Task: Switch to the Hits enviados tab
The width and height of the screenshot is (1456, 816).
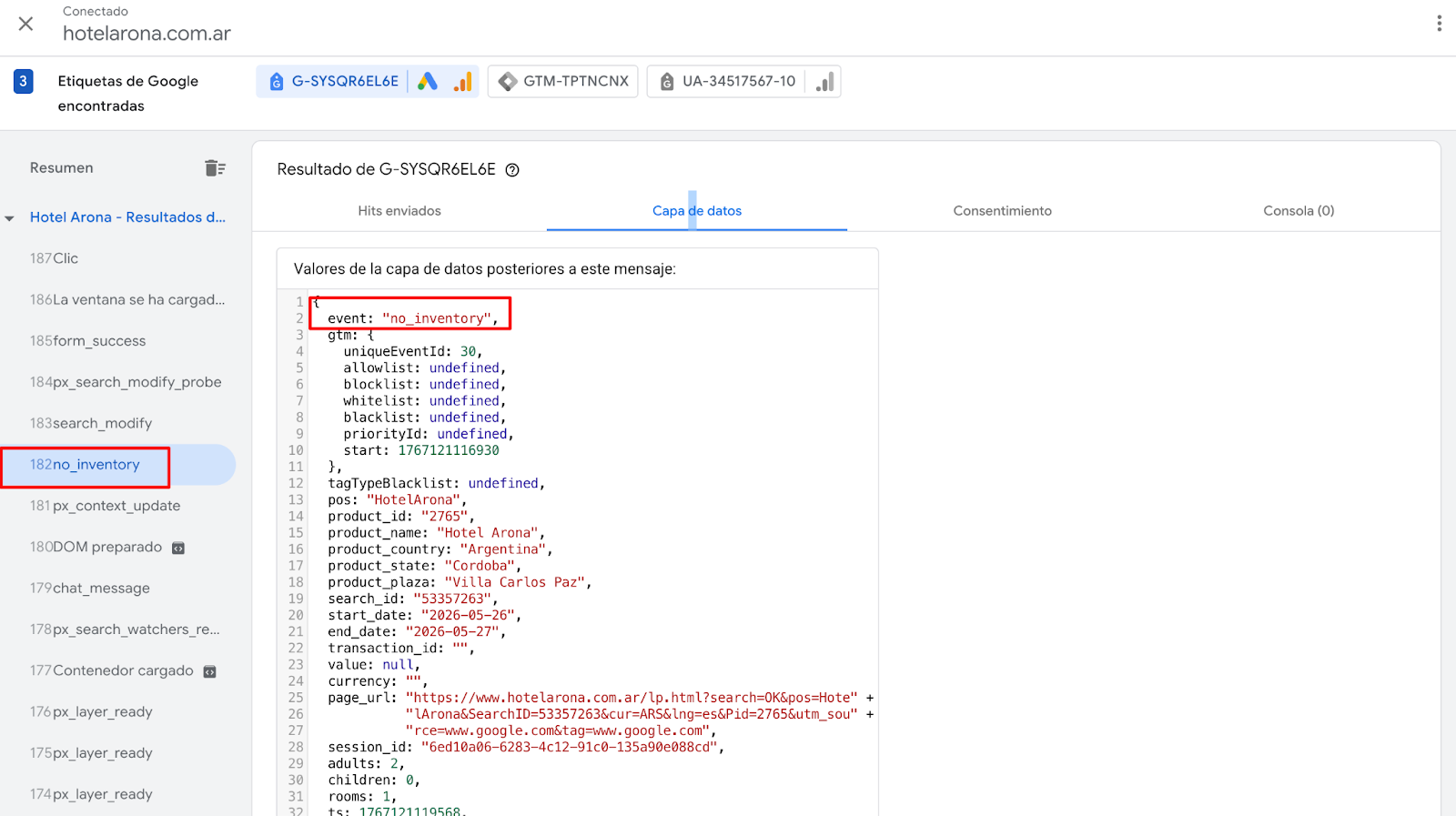Action: point(399,211)
